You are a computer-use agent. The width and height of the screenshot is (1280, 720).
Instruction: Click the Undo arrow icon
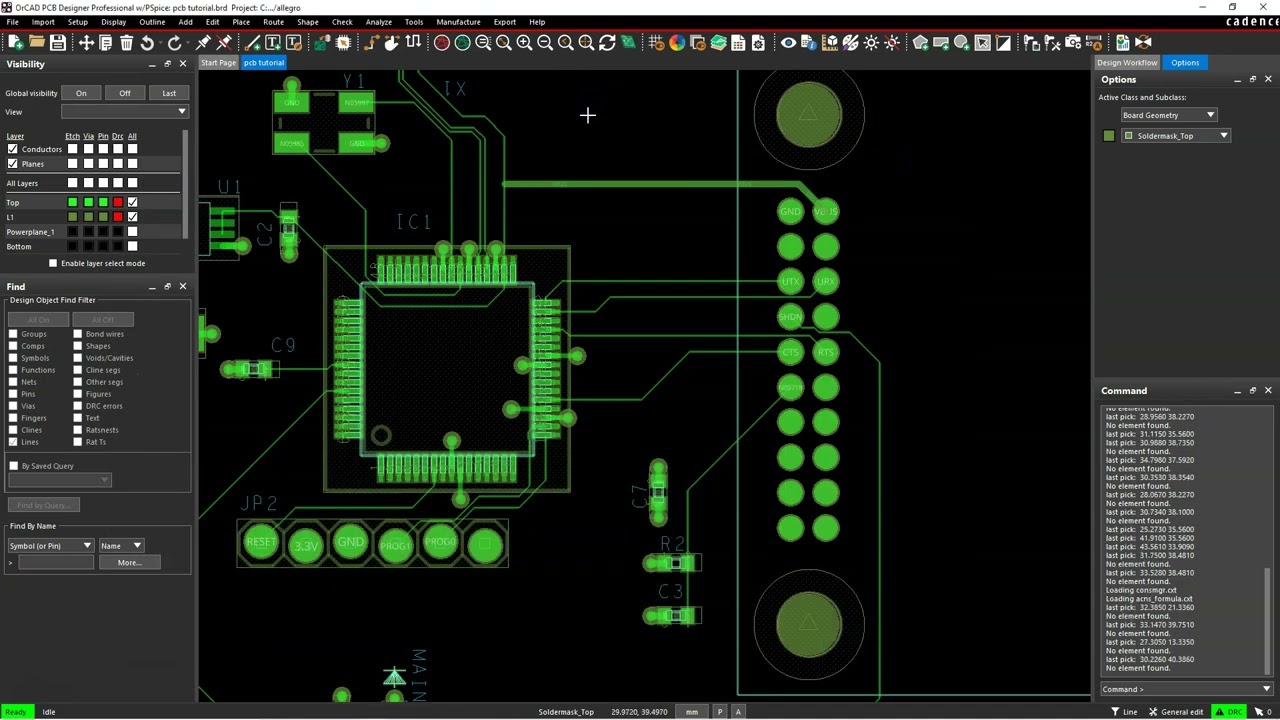[x=147, y=43]
